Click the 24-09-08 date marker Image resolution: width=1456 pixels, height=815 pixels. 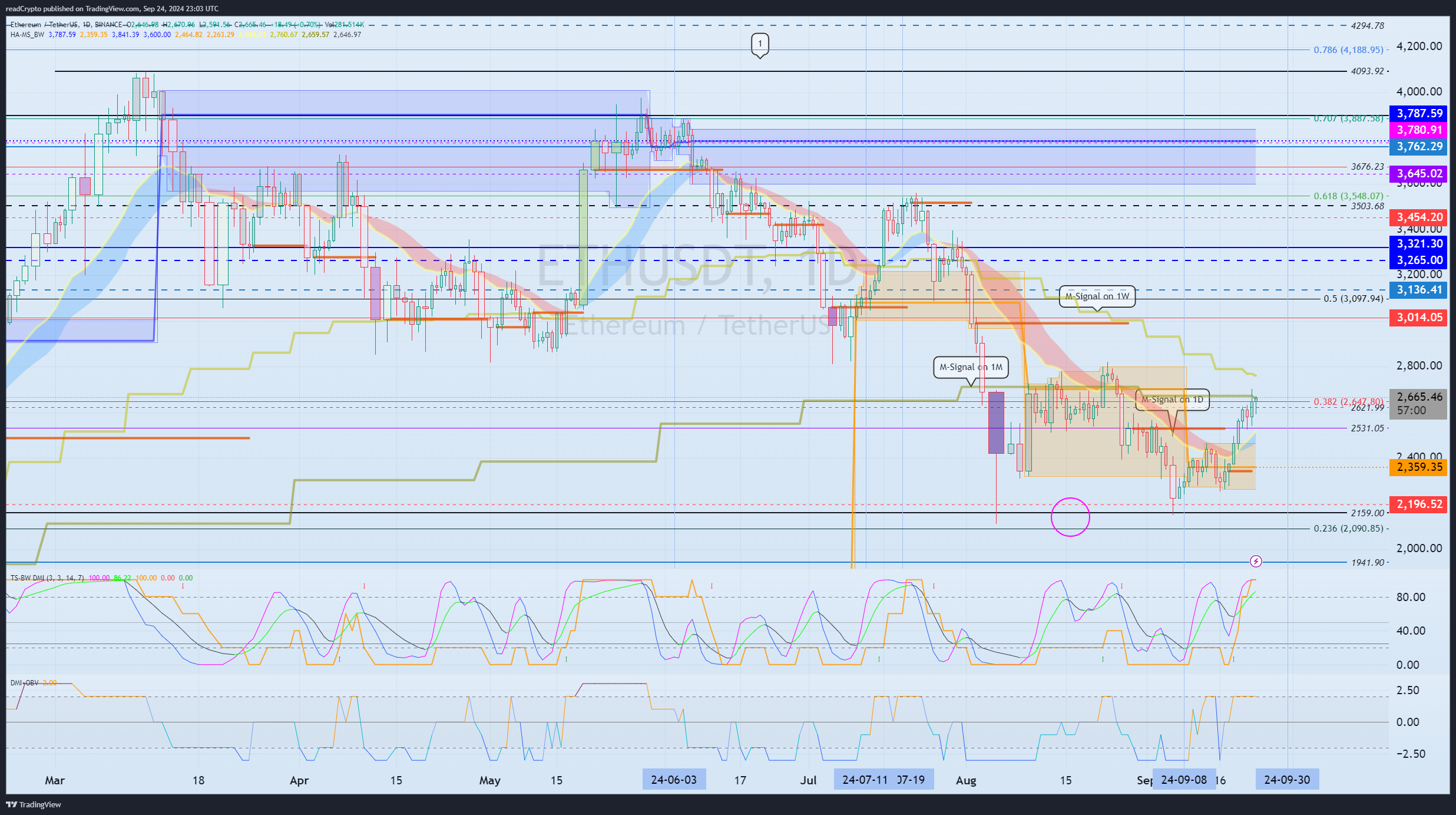(x=1184, y=780)
